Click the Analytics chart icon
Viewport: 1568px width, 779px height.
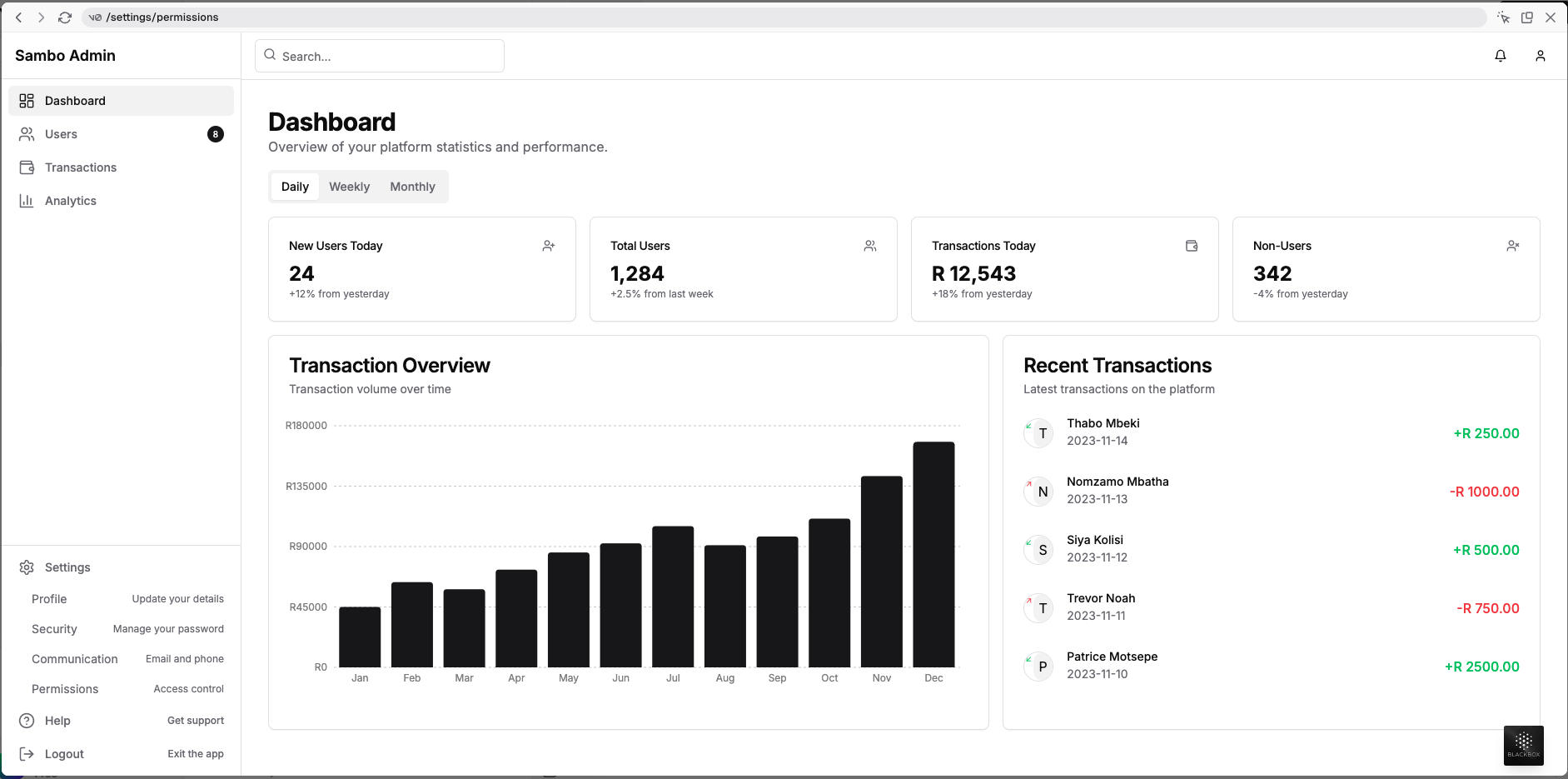(26, 200)
